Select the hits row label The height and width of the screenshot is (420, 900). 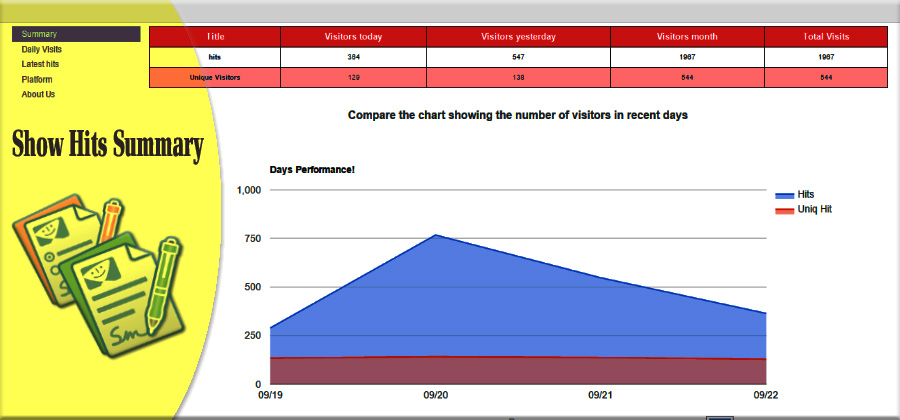[x=215, y=57]
